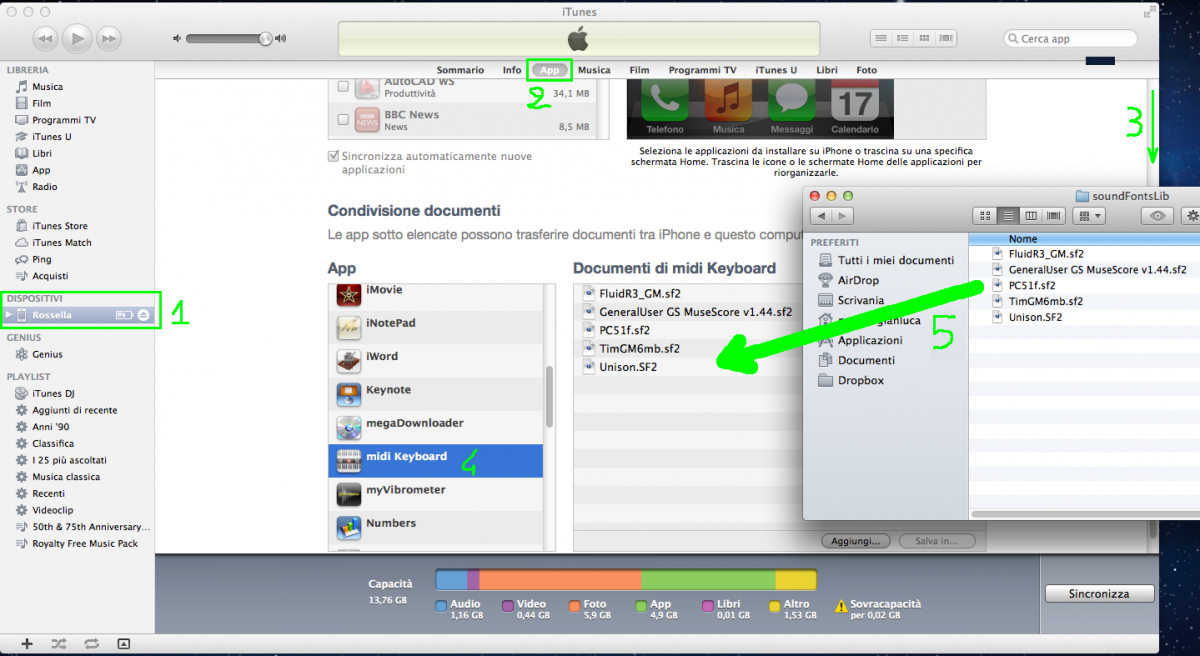The height and width of the screenshot is (656, 1200).
Task: Open the Finder action gear menu
Action: (1189, 216)
